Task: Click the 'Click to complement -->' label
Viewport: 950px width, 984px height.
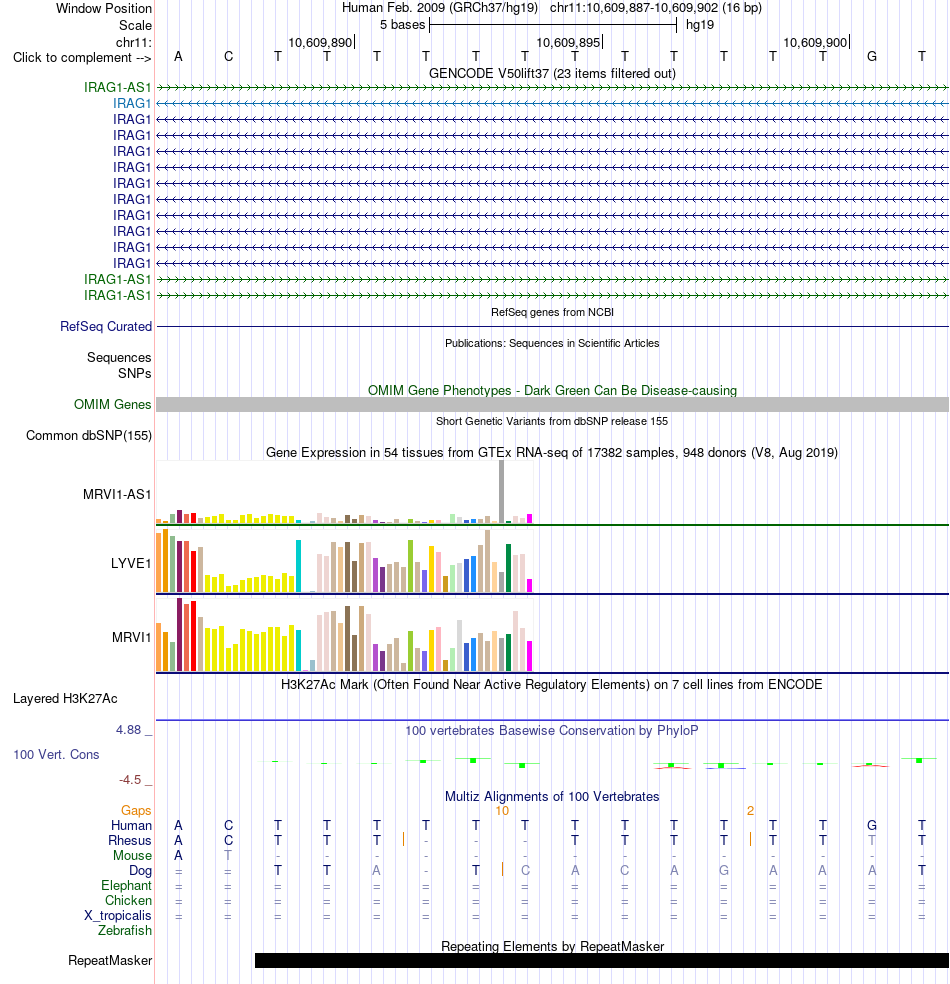Action: tap(82, 58)
